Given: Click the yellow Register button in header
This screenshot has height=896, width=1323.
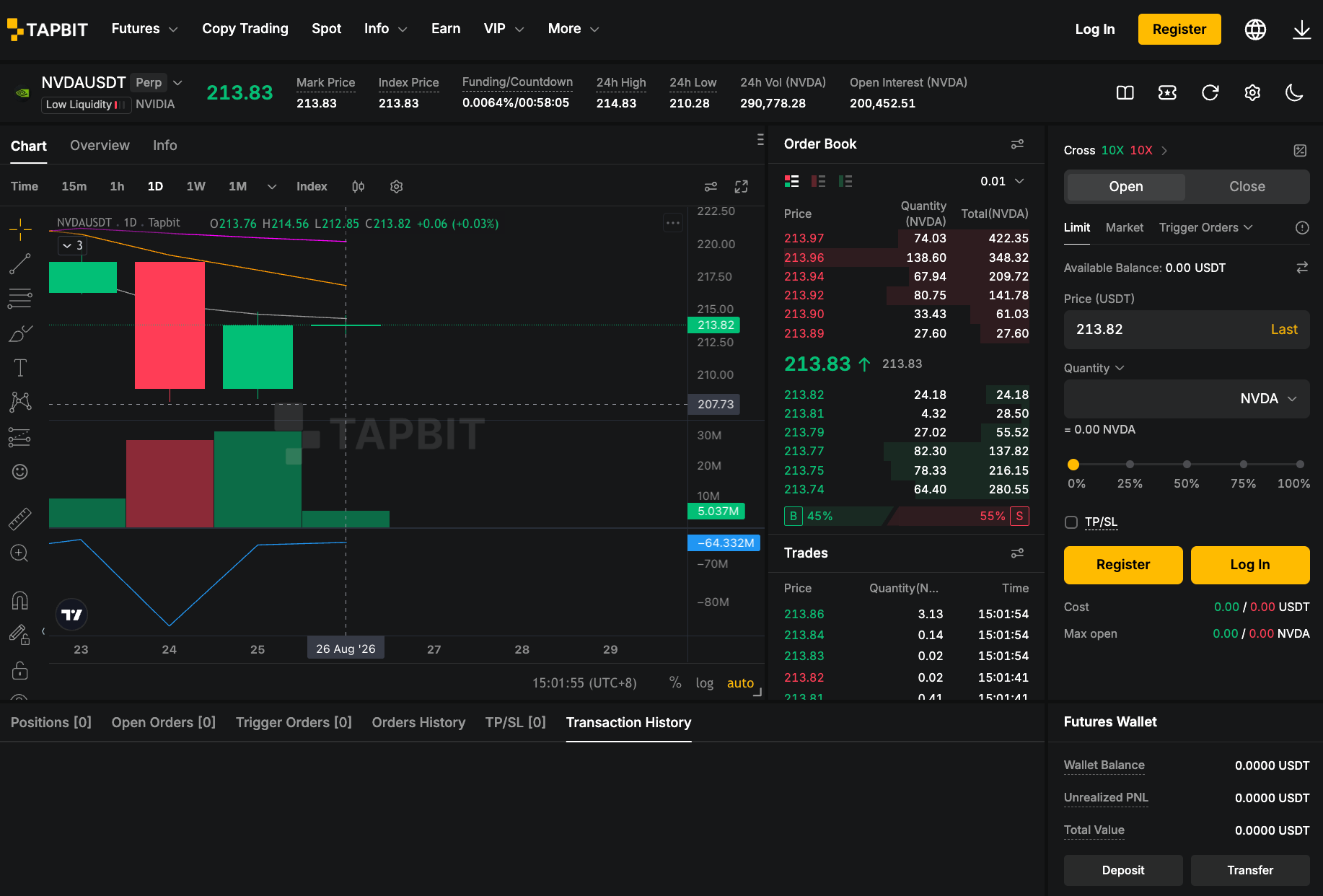Looking at the screenshot, I should [x=1179, y=29].
